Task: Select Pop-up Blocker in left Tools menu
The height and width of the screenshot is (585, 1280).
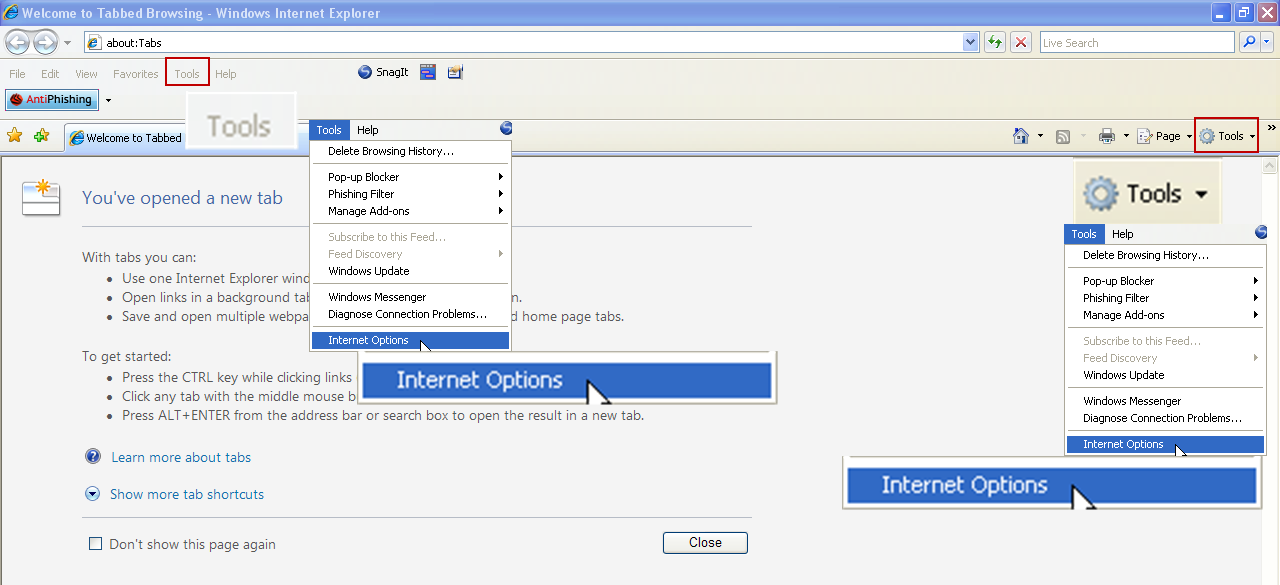Action: [x=410, y=177]
